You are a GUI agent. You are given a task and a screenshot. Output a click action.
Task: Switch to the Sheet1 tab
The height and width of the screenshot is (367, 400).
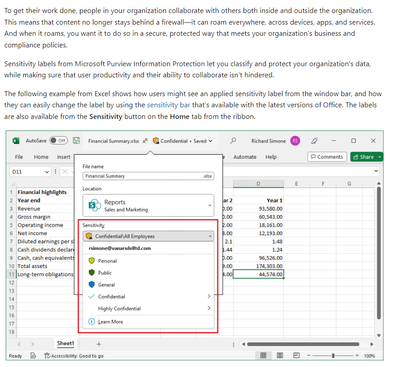pyautogui.click(x=65, y=343)
